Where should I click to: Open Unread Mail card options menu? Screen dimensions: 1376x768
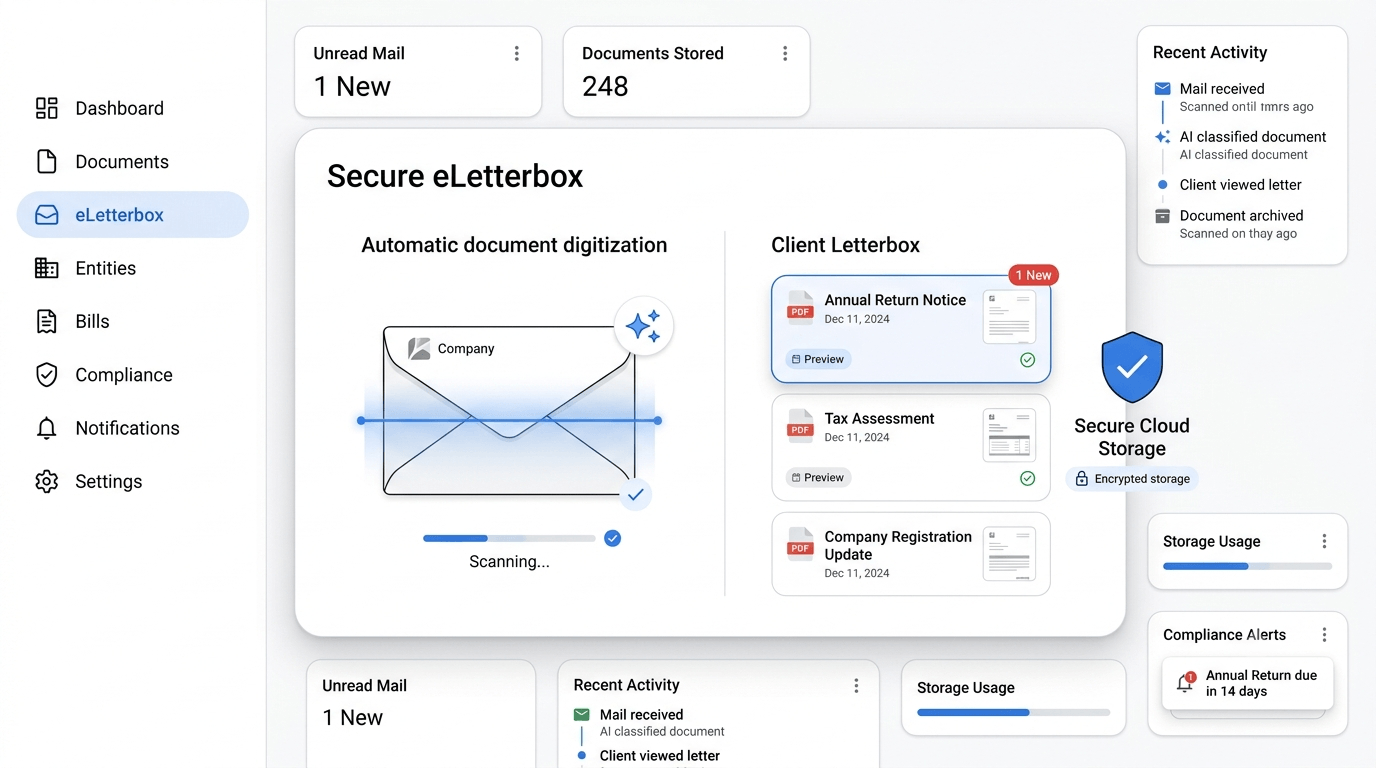tap(517, 53)
